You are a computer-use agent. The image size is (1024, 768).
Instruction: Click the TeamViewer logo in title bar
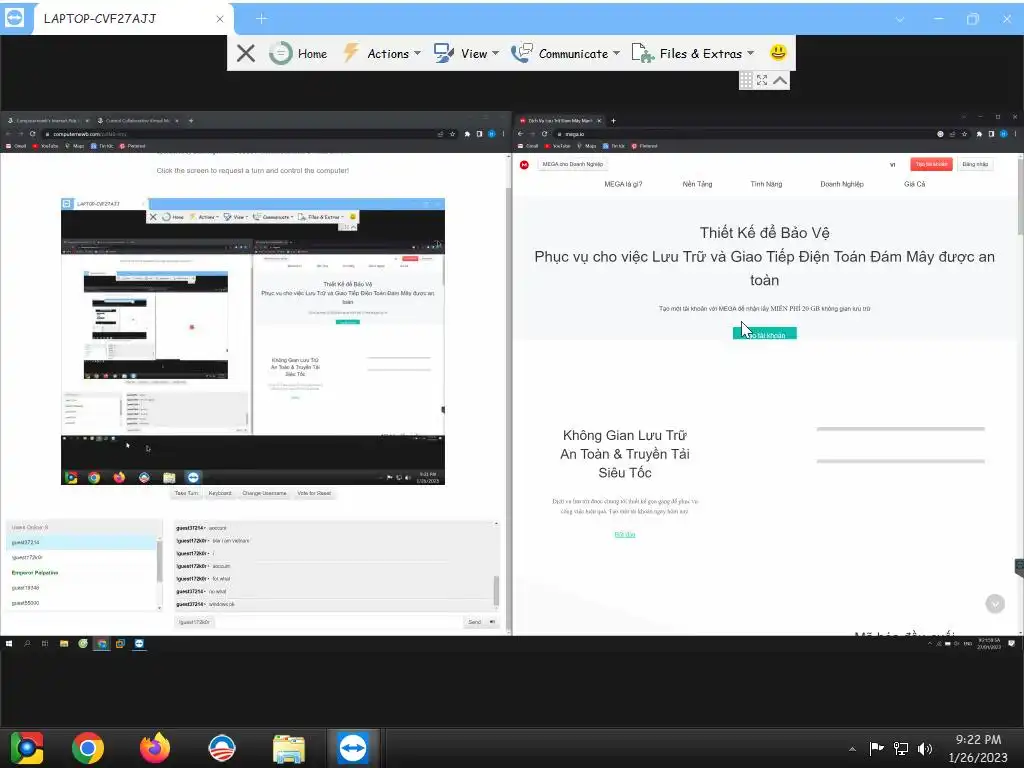tap(14, 18)
